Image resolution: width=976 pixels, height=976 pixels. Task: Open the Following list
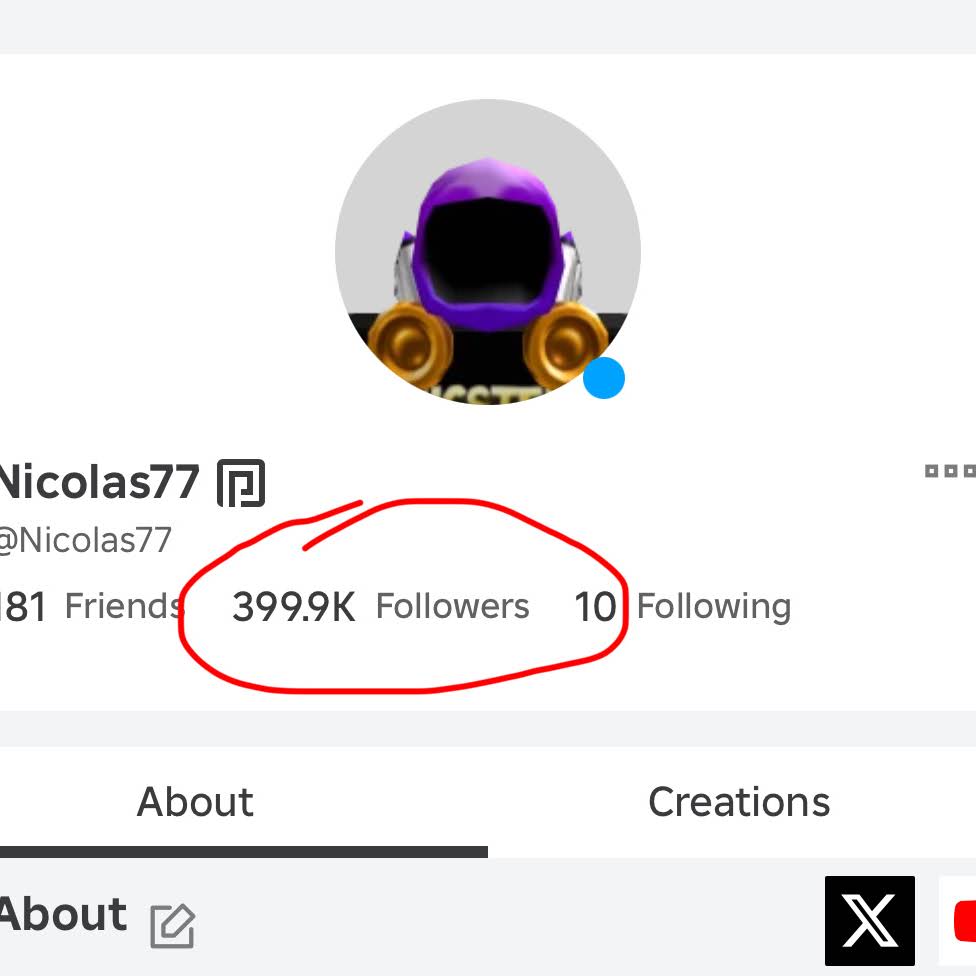coord(713,606)
